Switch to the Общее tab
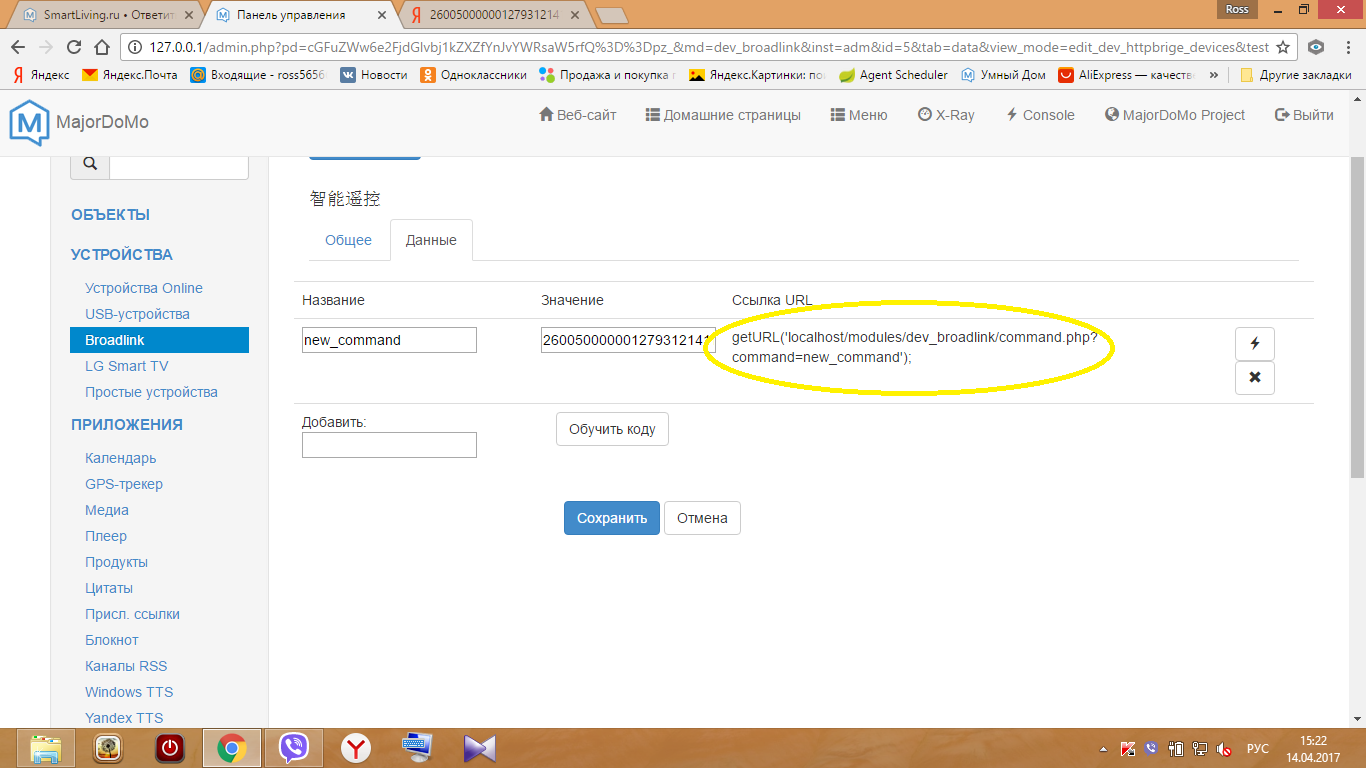The height and width of the screenshot is (768, 1366). point(348,240)
